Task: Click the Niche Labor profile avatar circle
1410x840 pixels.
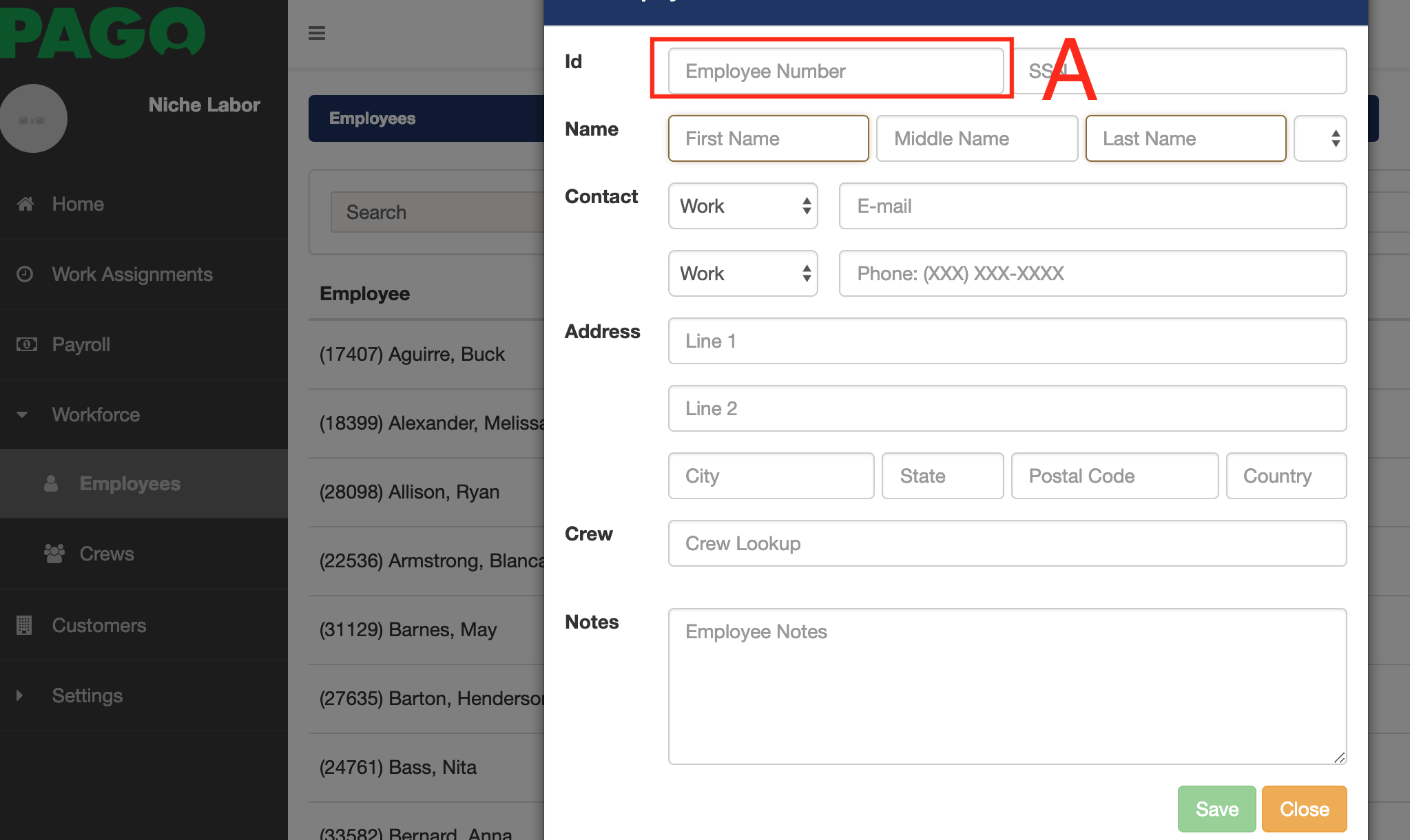Action: (34, 118)
